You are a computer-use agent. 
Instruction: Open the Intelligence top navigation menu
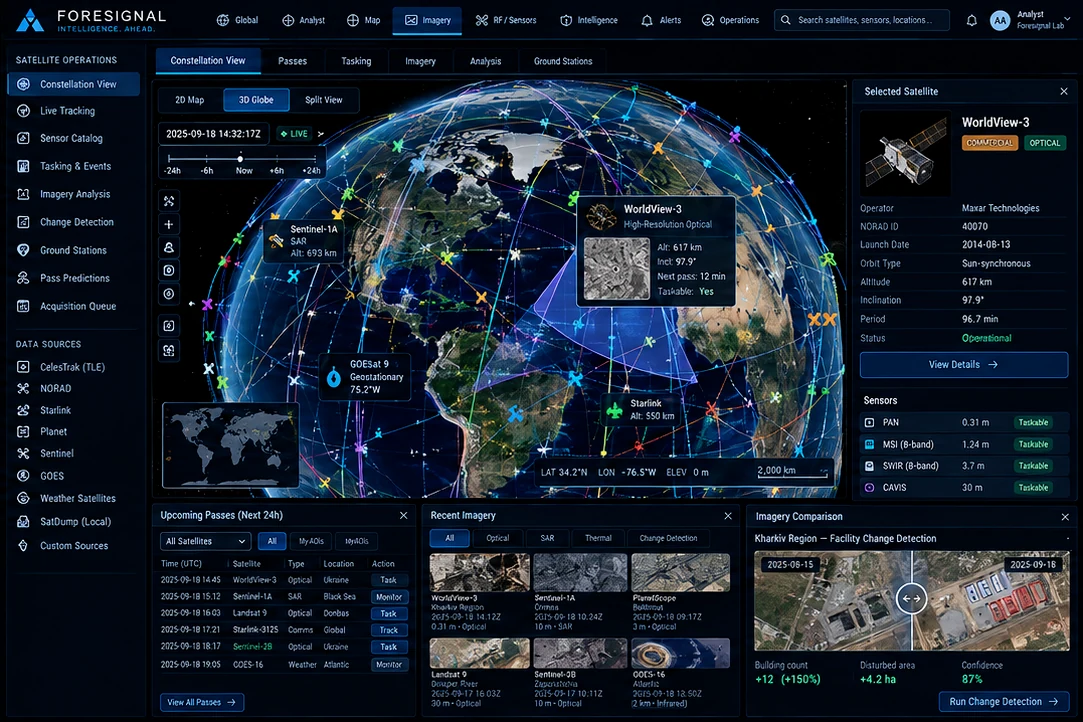(589, 20)
